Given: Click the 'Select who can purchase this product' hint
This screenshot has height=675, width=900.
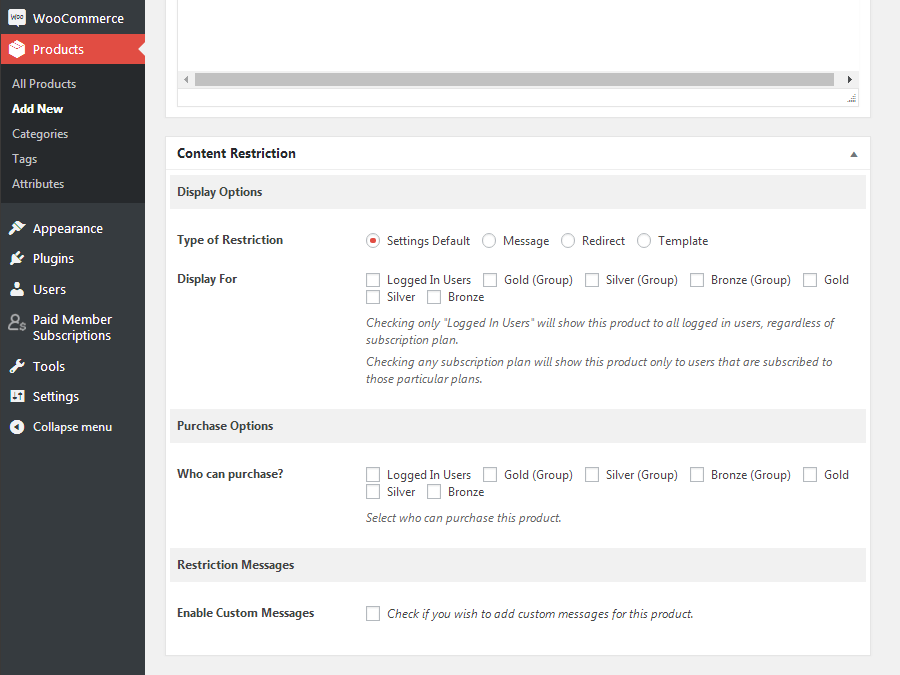Looking at the screenshot, I should 464,518.
